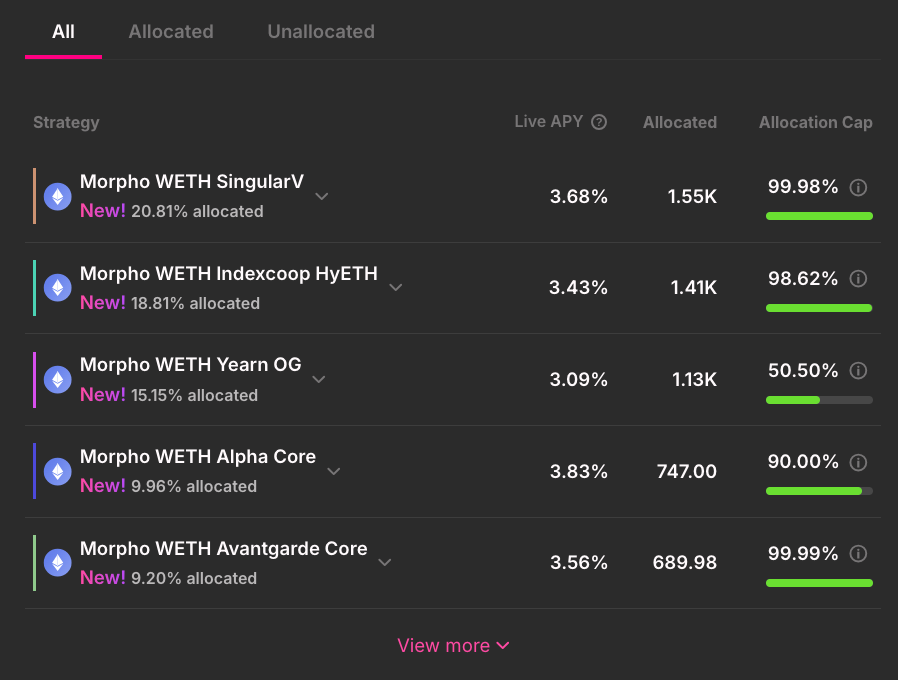This screenshot has height=680, width=898.
Task: Switch to the Allocated tab
Action: [171, 32]
